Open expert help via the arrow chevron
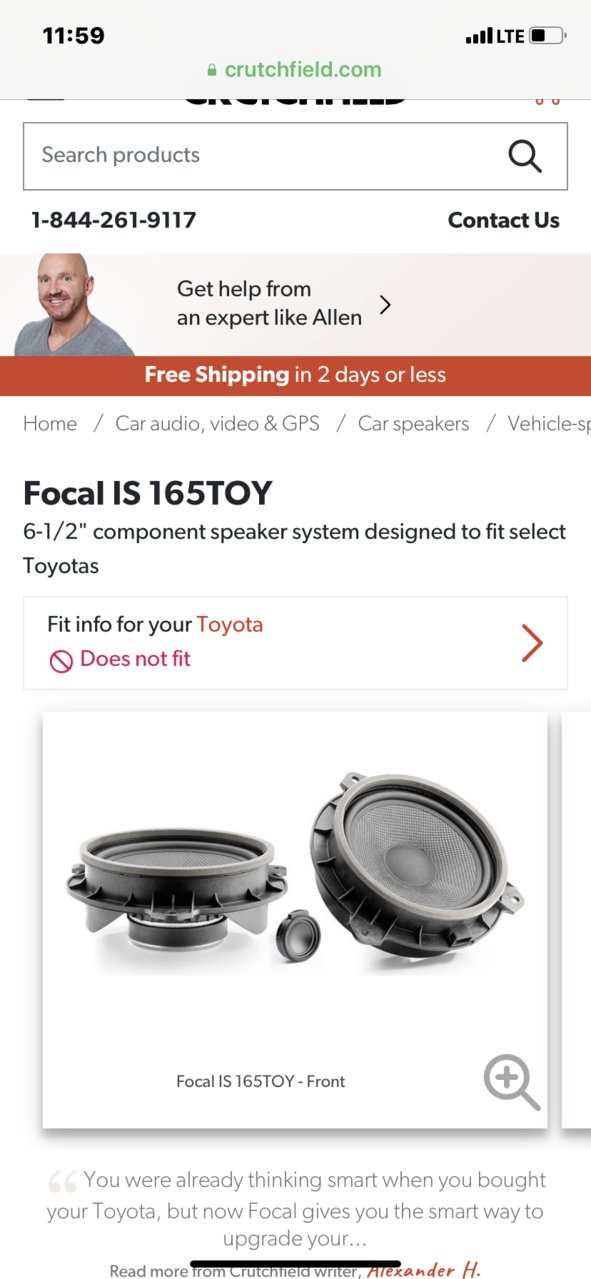The image size is (591, 1279). pos(385,304)
